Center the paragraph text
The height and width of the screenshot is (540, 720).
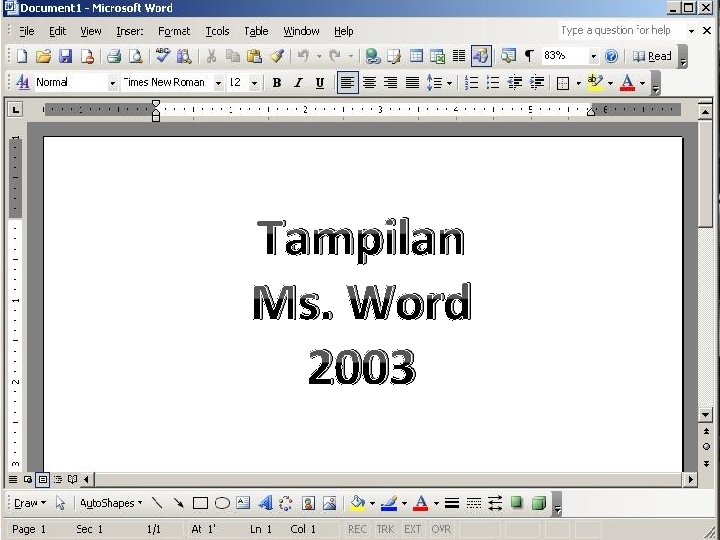click(x=369, y=83)
